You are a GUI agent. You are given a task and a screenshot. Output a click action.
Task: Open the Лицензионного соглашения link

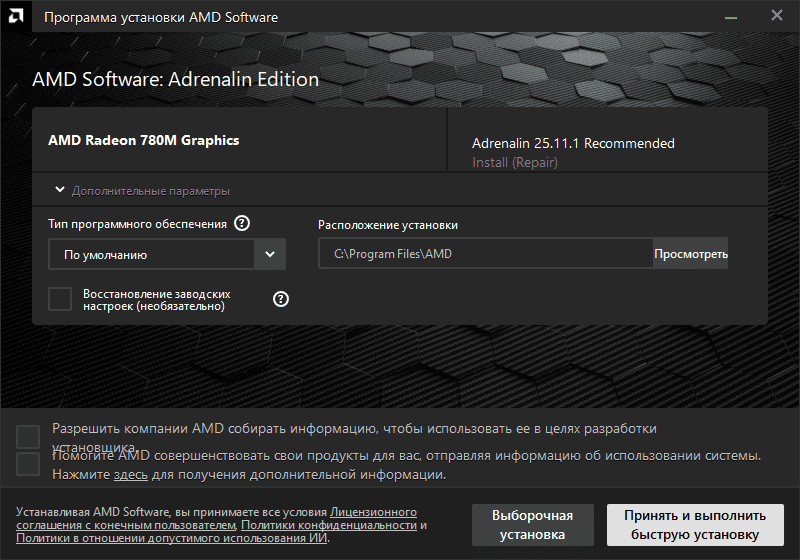tap(373, 512)
